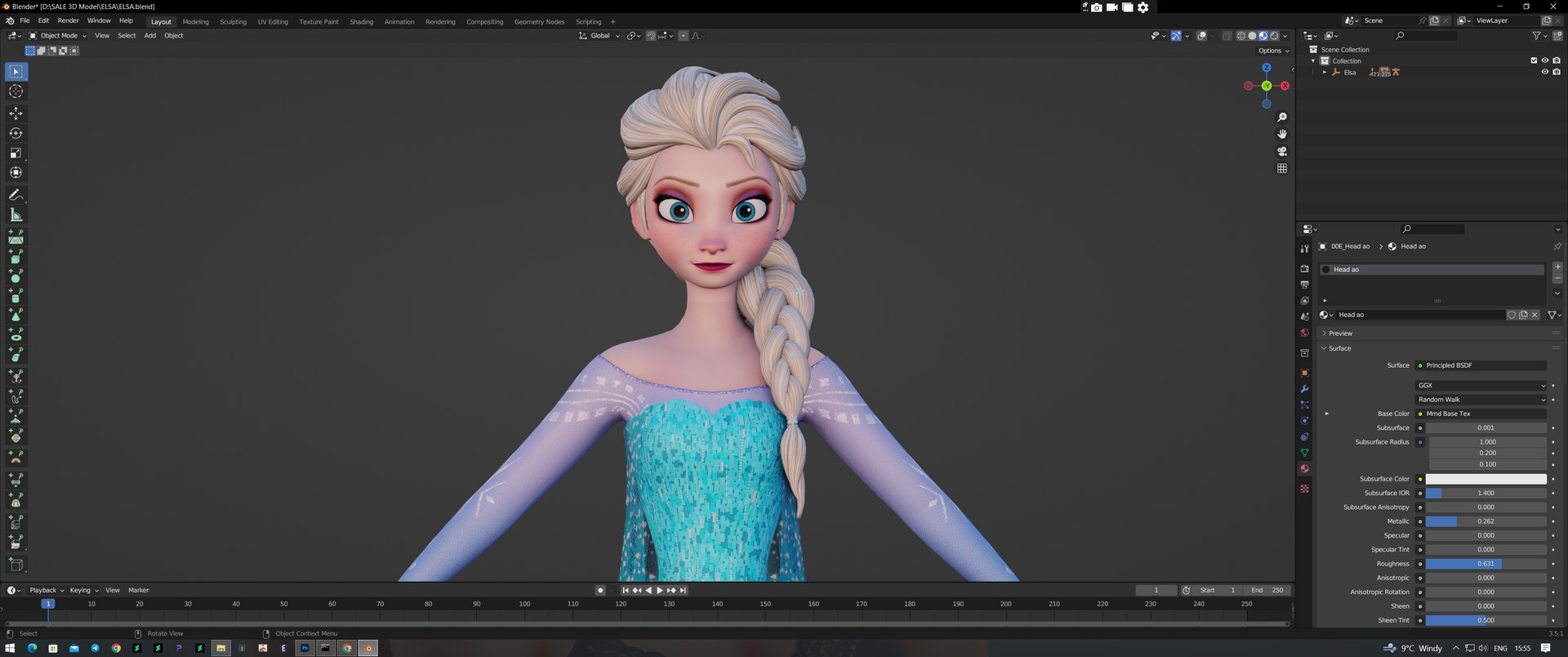The height and width of the screenshot is (657, 1568).
Task: Hide Elsa with its eye icon
Action: (1545, 72)
